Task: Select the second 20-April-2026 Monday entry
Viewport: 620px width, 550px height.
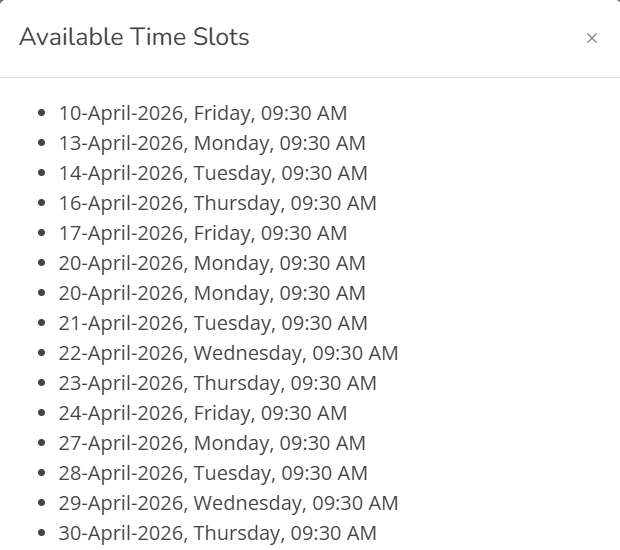Action: (212, 293)
